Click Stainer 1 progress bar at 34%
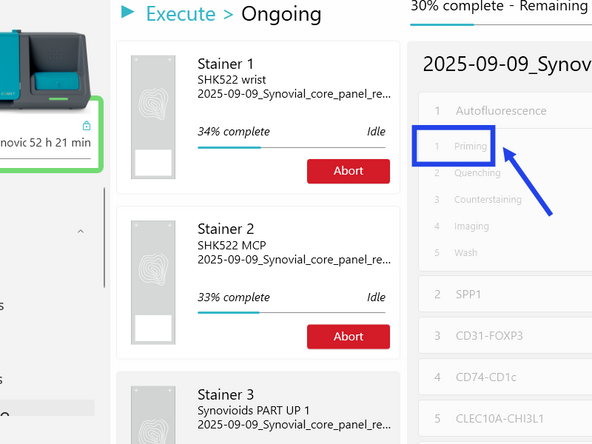This screenshot has width=592, height=444. pyautogui.click(x=291, y=147)
